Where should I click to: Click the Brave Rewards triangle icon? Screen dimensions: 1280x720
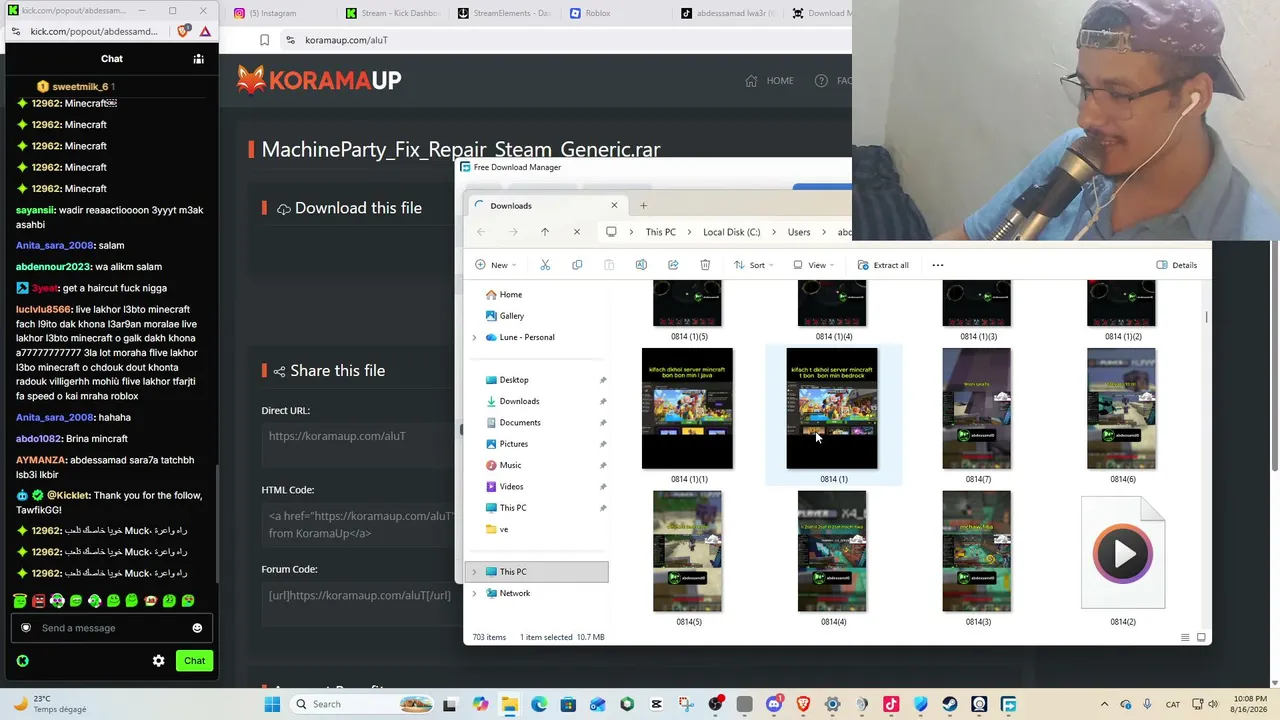(x=205, y=31)
